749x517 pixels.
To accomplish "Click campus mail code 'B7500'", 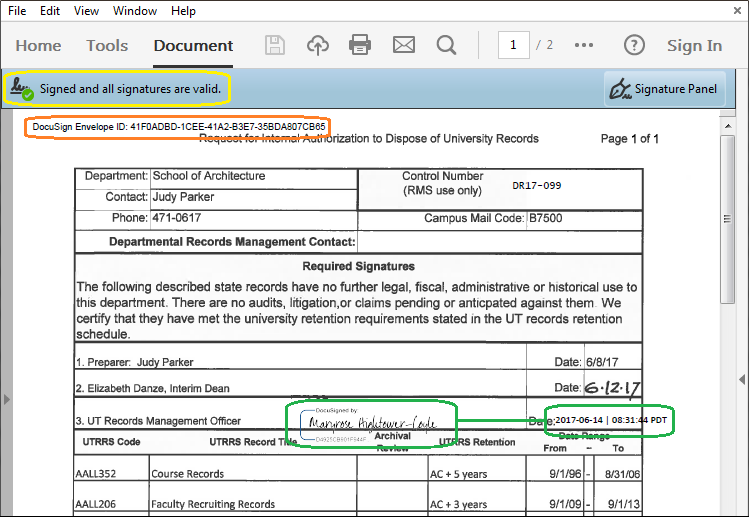I will [546, 218].
